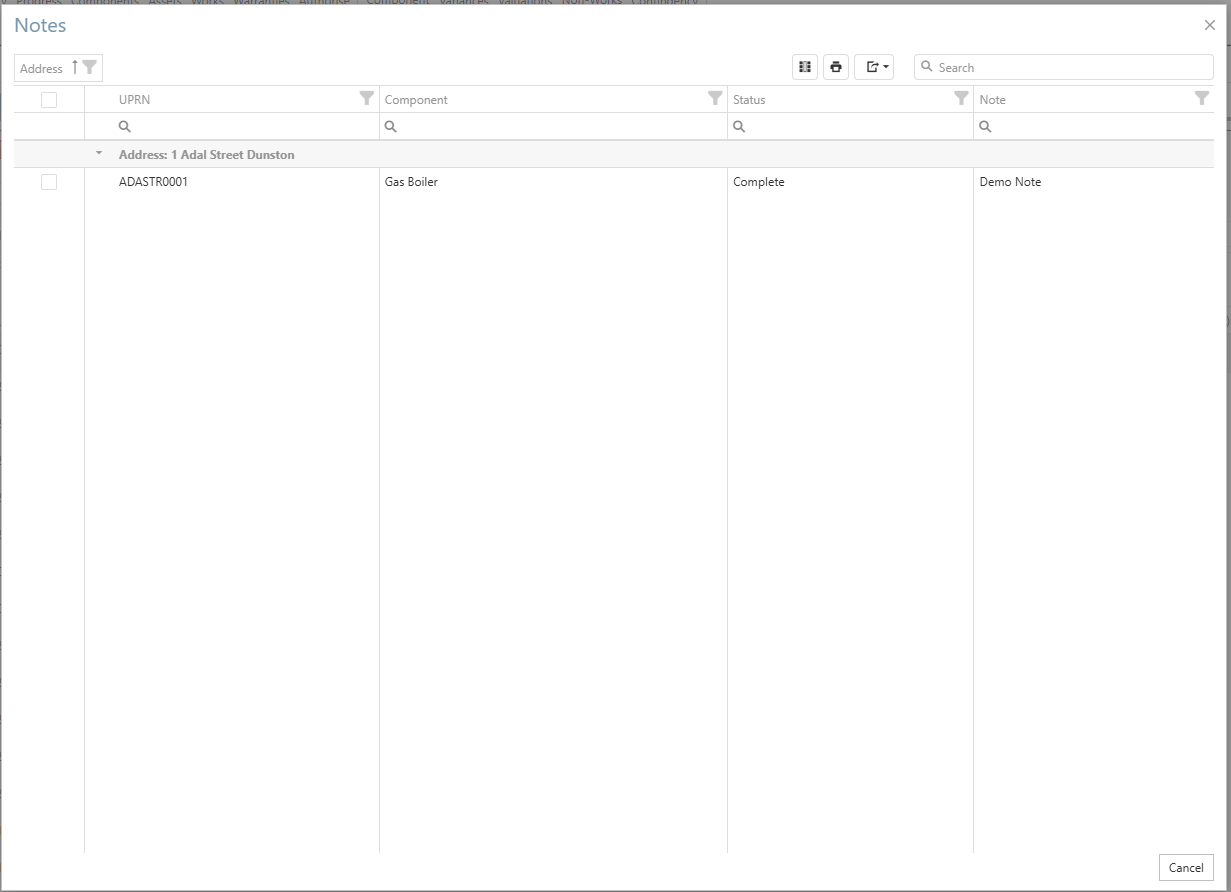
Task: Open the UPRN column filter
Action: point(367,98)
